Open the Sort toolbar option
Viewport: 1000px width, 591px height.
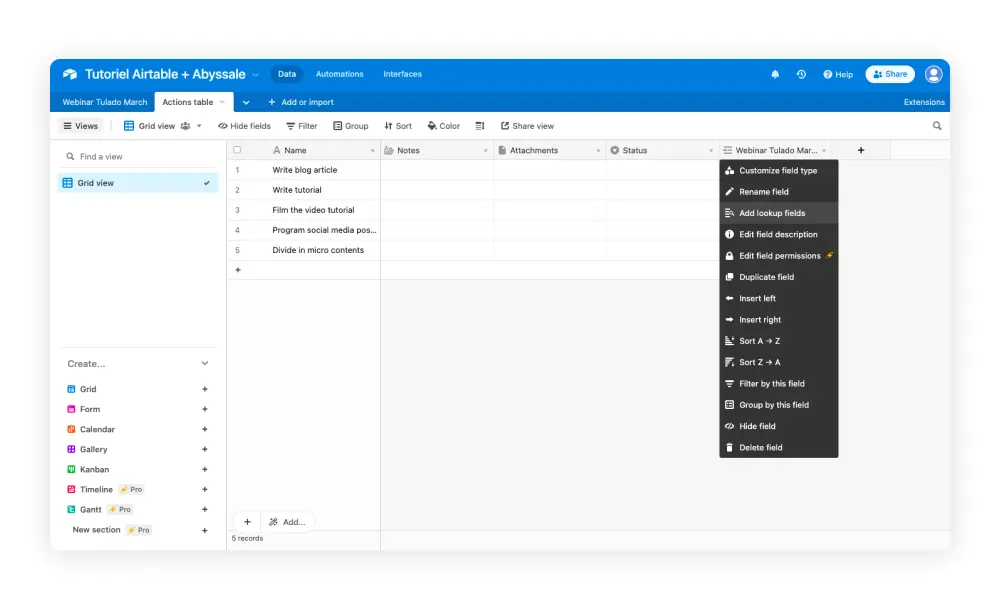pos(398,126)
